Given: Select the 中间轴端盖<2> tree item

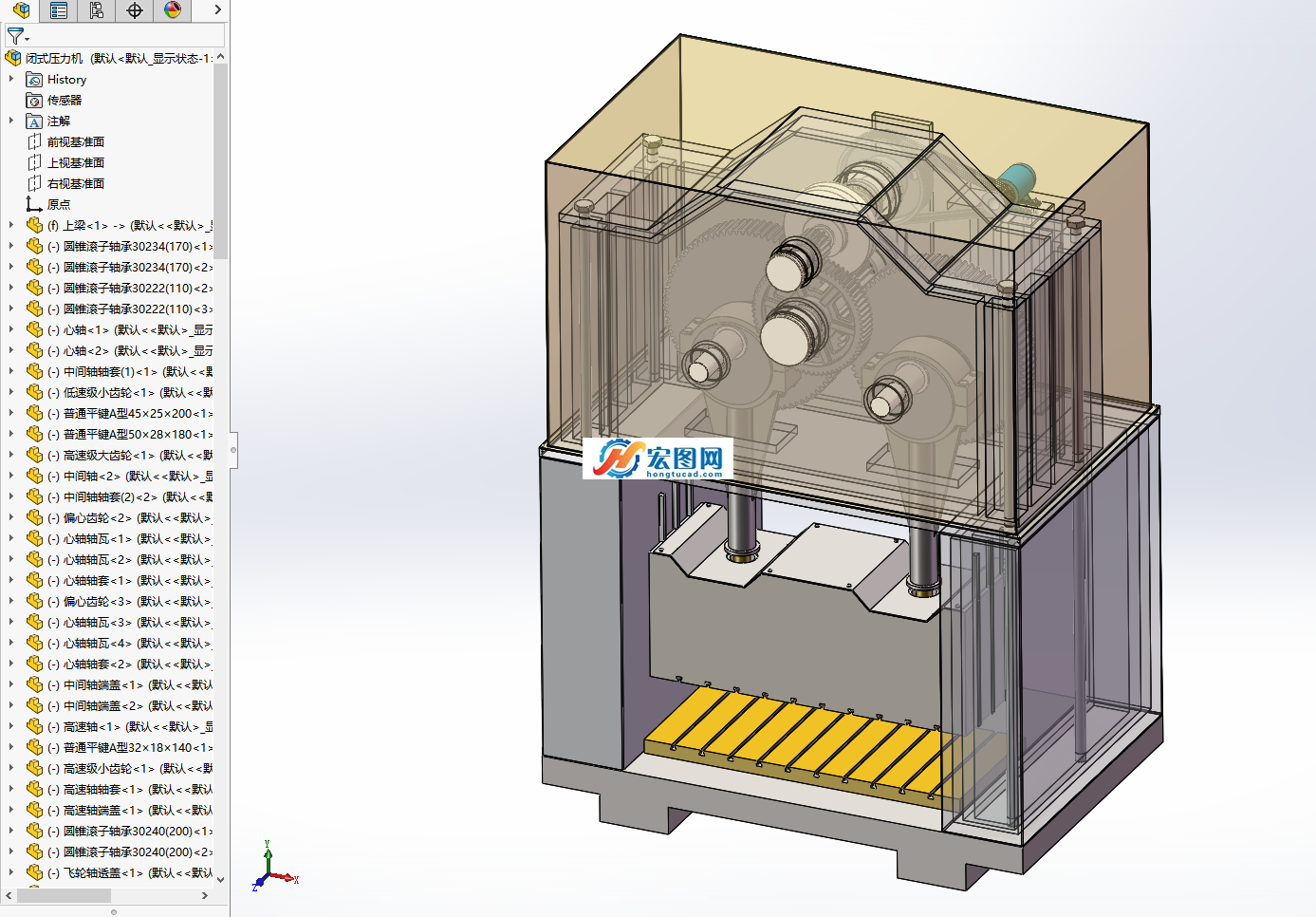Looking at the screenshot, I should pos(130,706).
